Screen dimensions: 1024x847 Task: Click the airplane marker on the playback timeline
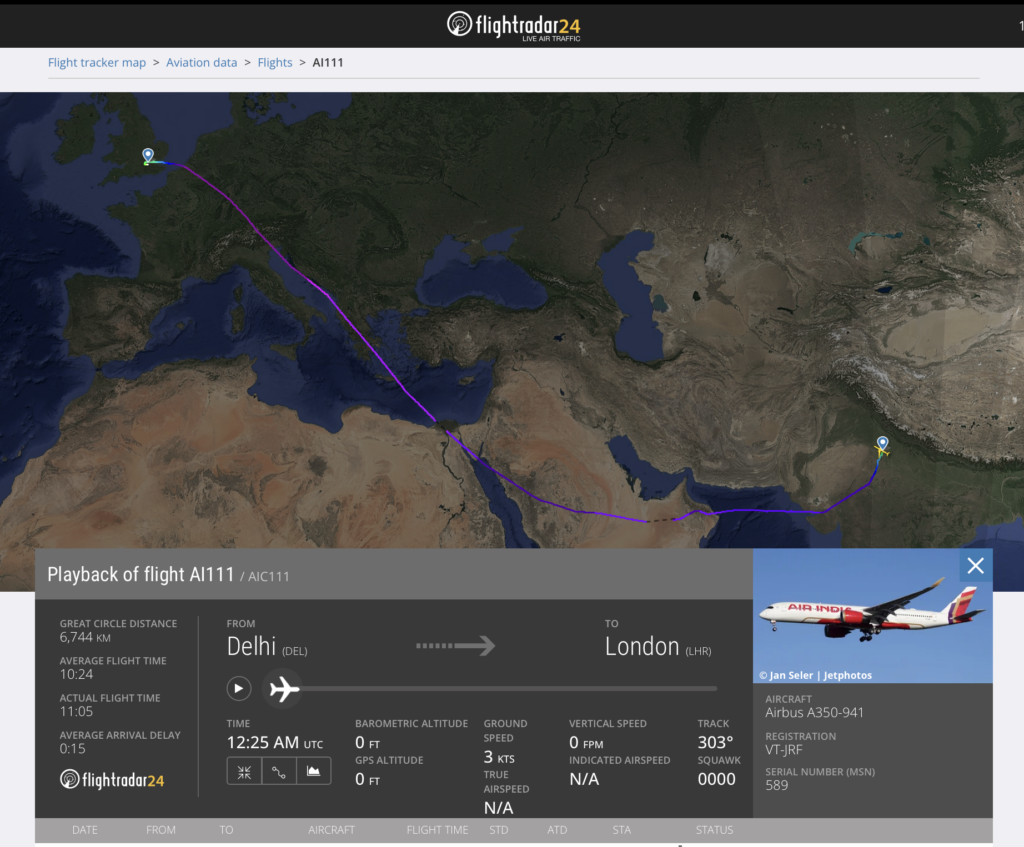click(283, 688)
